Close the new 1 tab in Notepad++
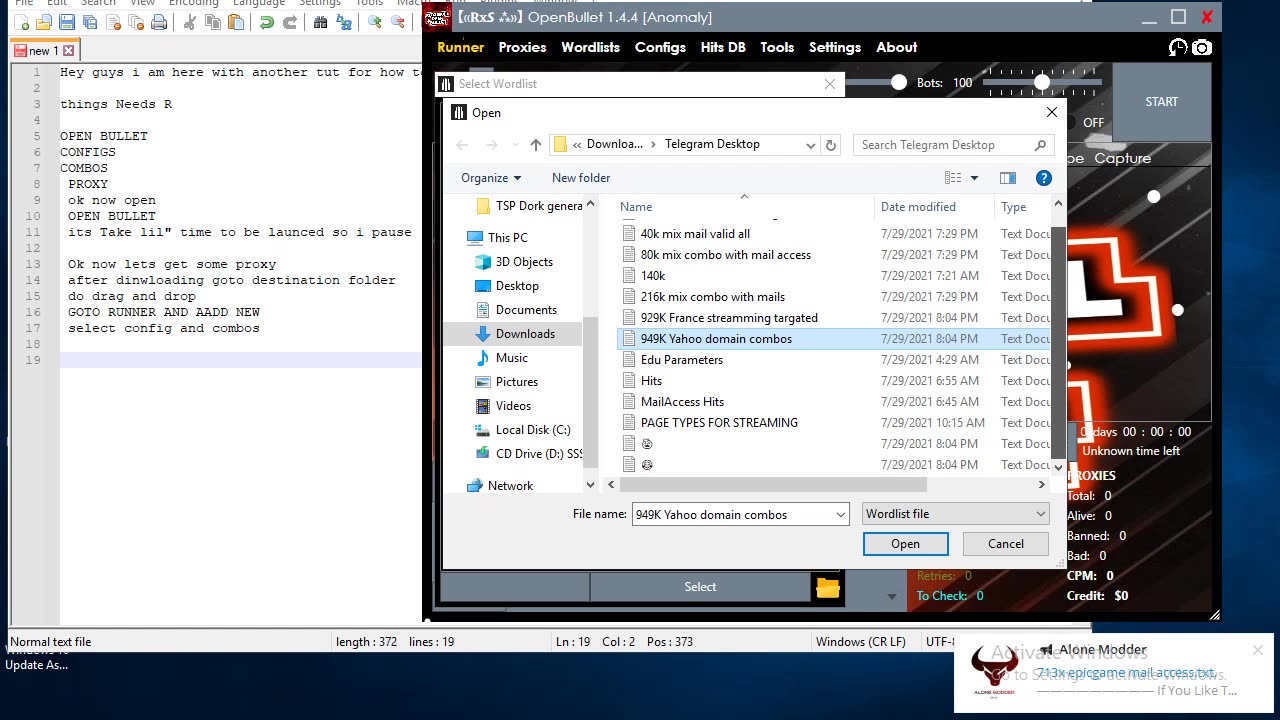1280x720 pixels. pyautogui.click(x=68, y=50)
